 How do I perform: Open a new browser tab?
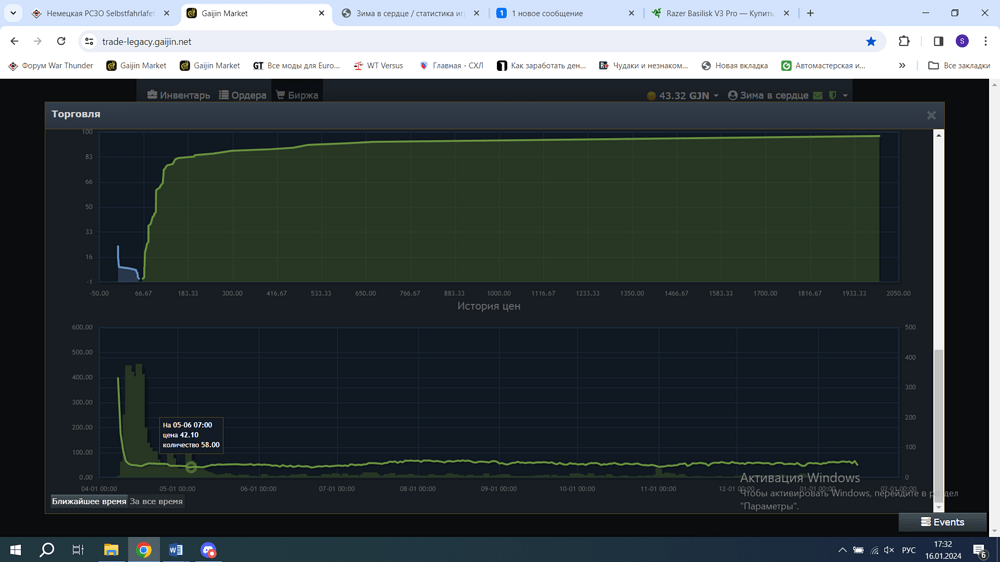pyautogui.click(x=810, y=13)
